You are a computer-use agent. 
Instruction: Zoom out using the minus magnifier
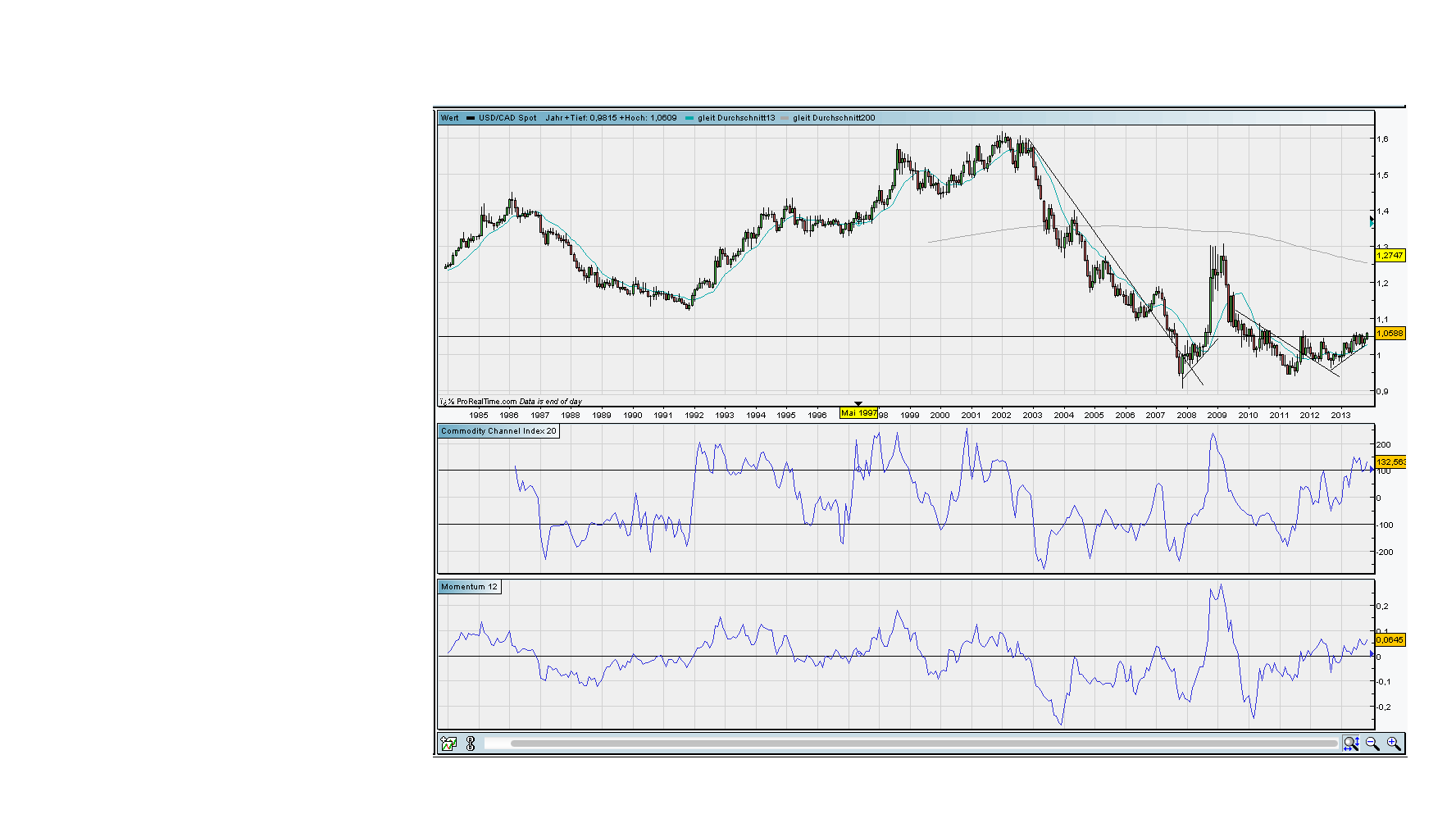[x=1372, y=743]
